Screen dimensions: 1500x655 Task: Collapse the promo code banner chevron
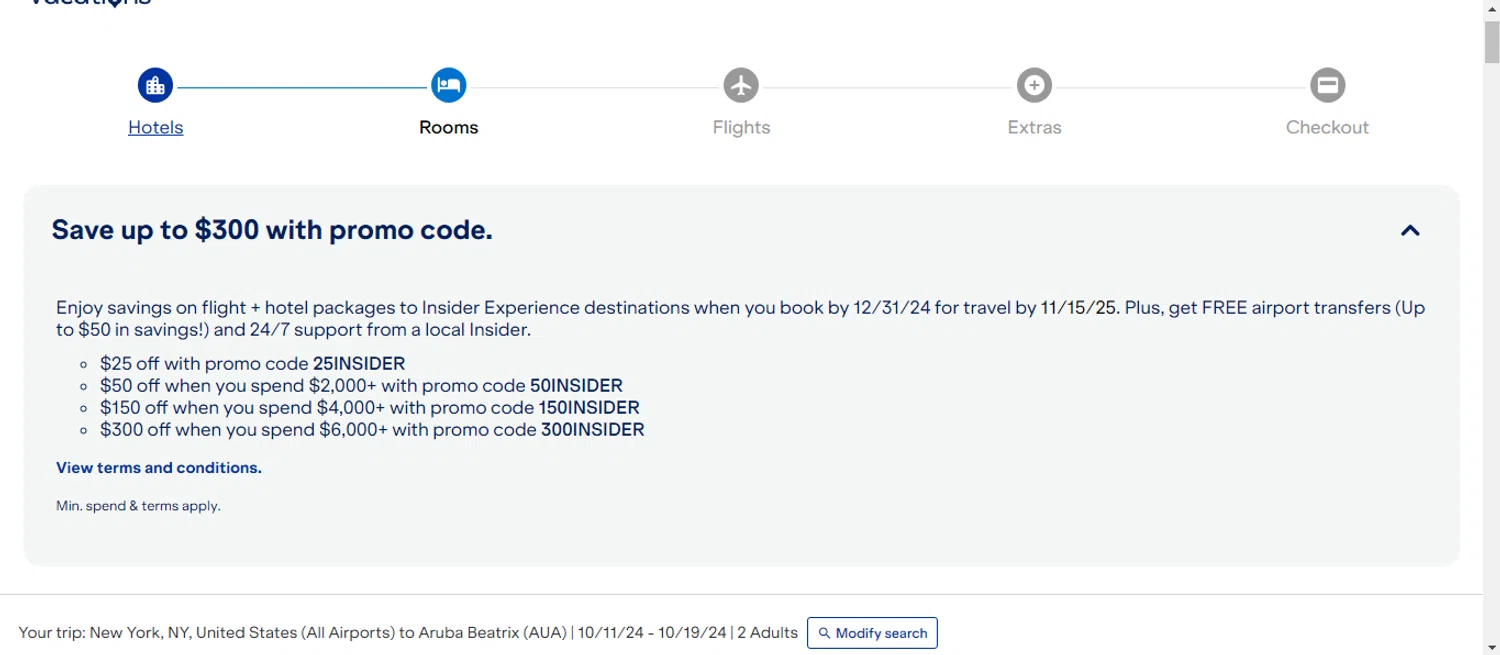1410,231
